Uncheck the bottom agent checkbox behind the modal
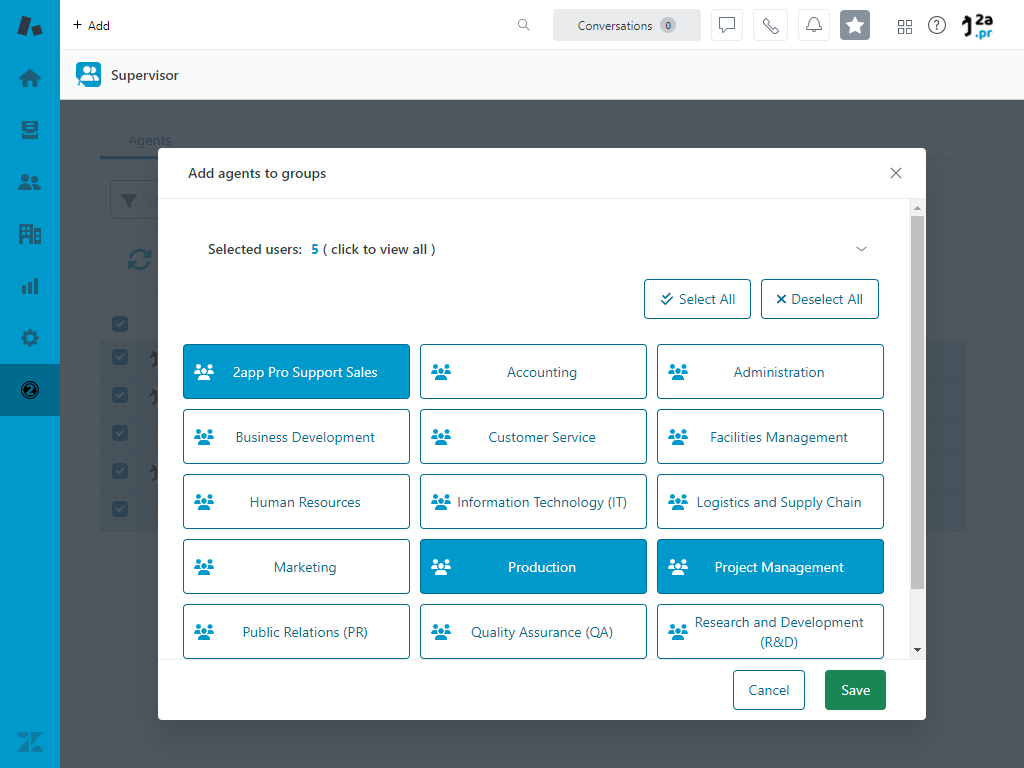 (120, 508)
